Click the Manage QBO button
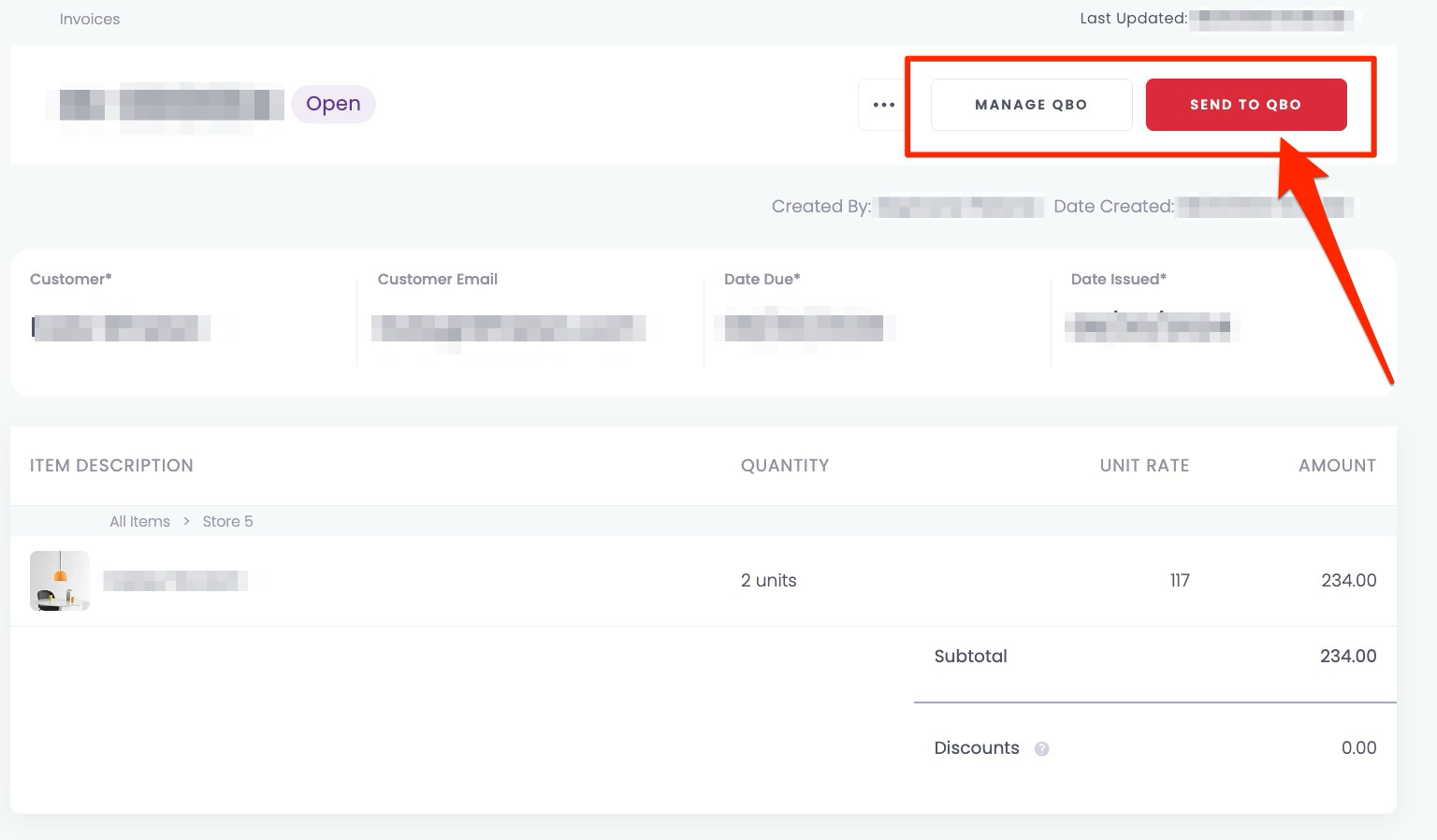The height and width of the screenshot is (840, 1437). coord(1031,105)
